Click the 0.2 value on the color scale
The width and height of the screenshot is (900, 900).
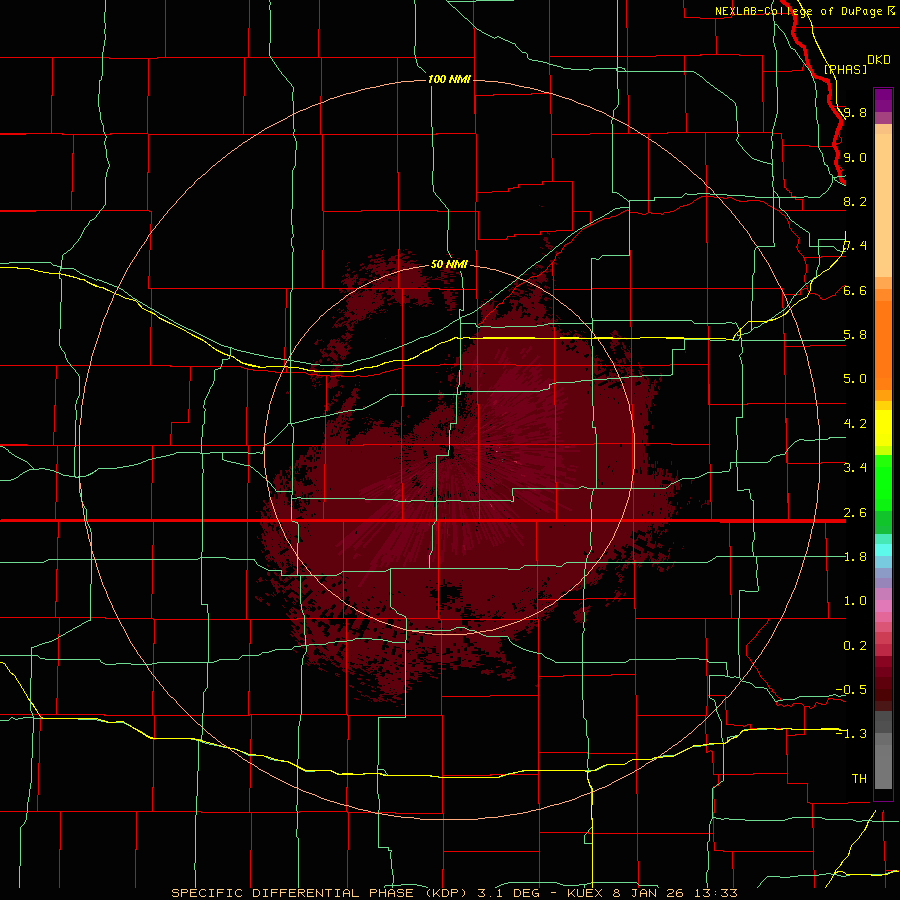tap(855, 646)
